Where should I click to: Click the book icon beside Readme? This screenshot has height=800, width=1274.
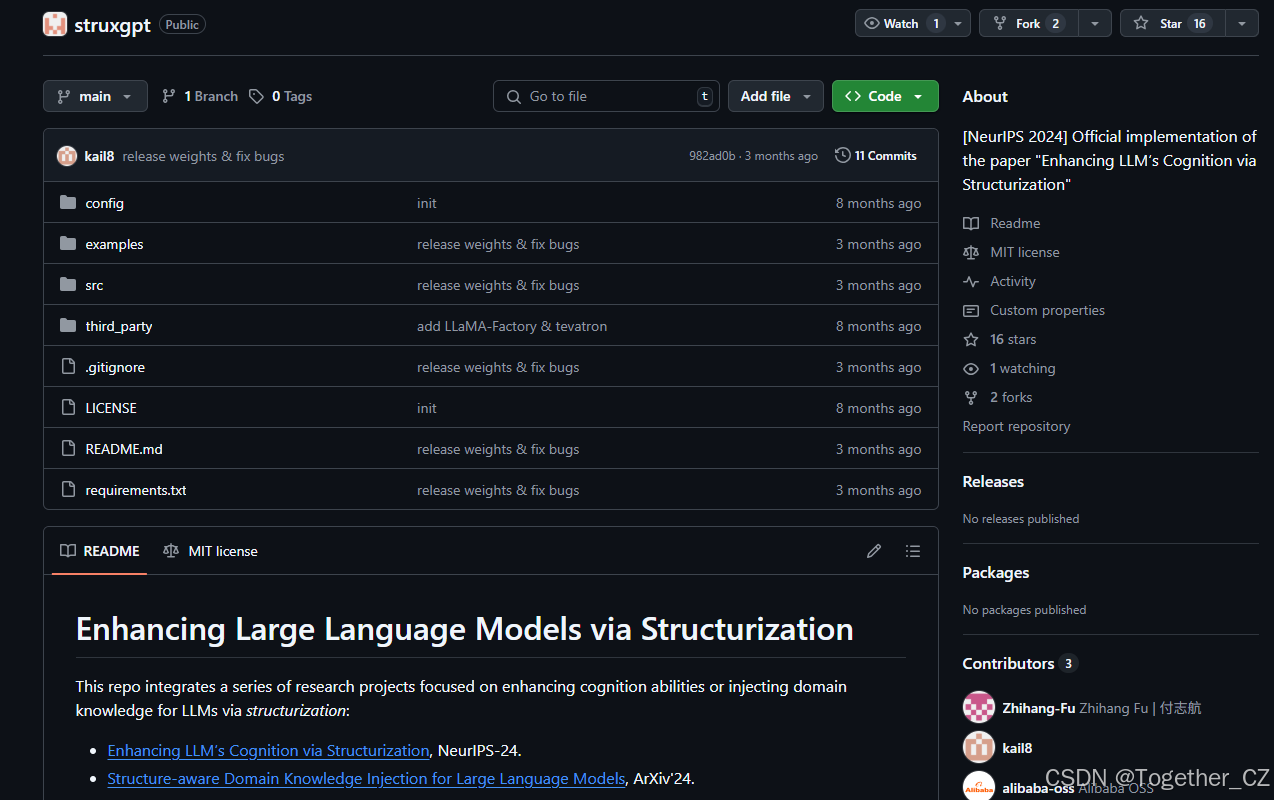coord(971,223)
